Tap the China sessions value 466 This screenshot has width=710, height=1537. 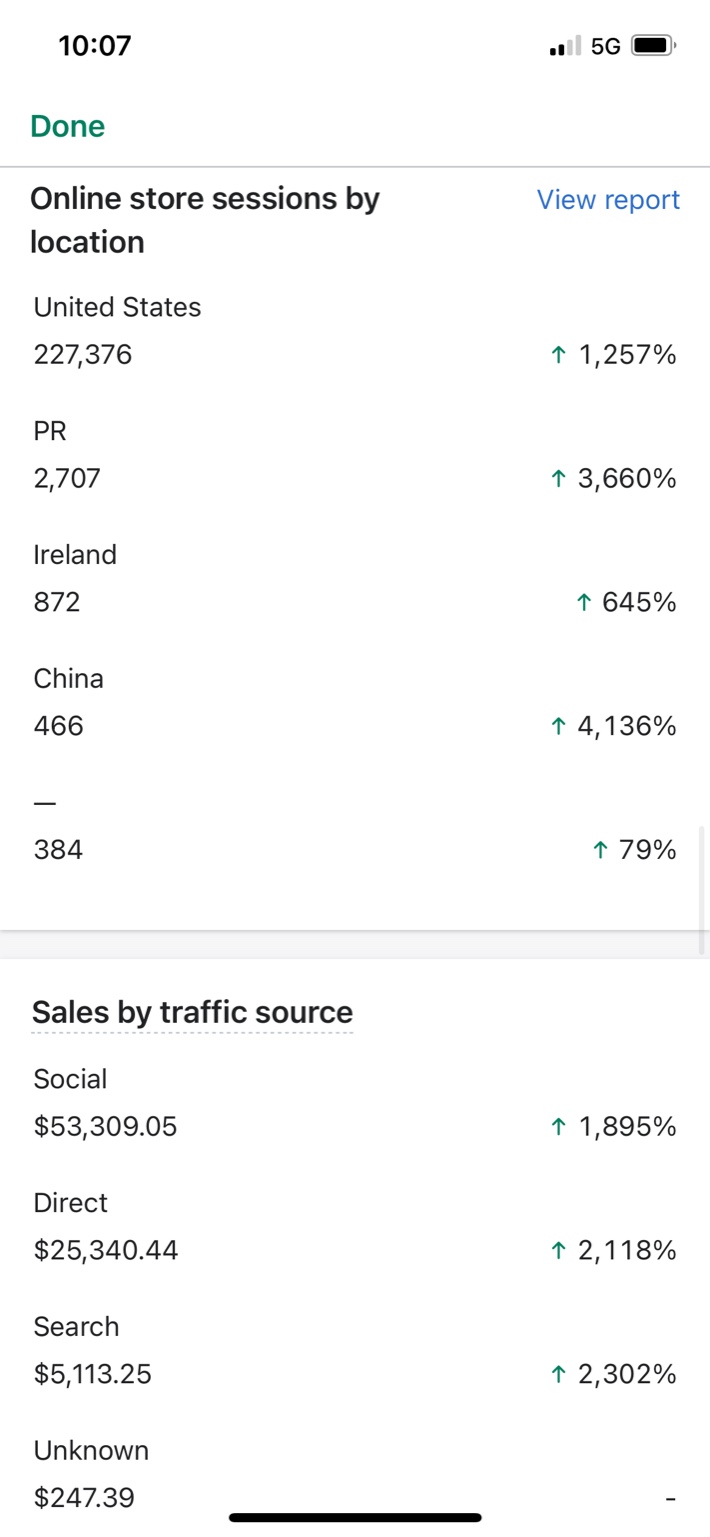coord(59,726)
